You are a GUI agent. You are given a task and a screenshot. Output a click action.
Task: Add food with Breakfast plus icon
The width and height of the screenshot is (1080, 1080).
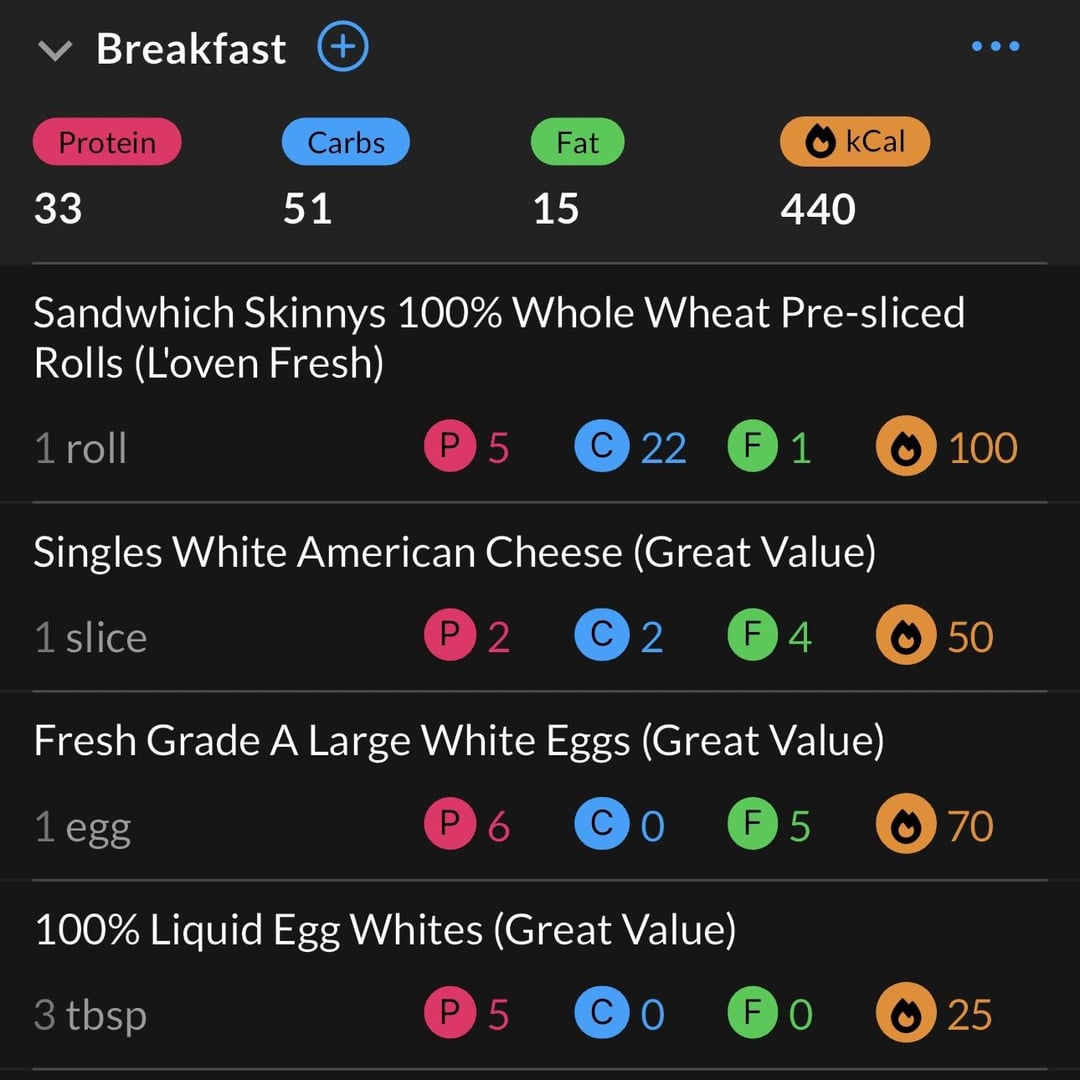pos(343,47)
